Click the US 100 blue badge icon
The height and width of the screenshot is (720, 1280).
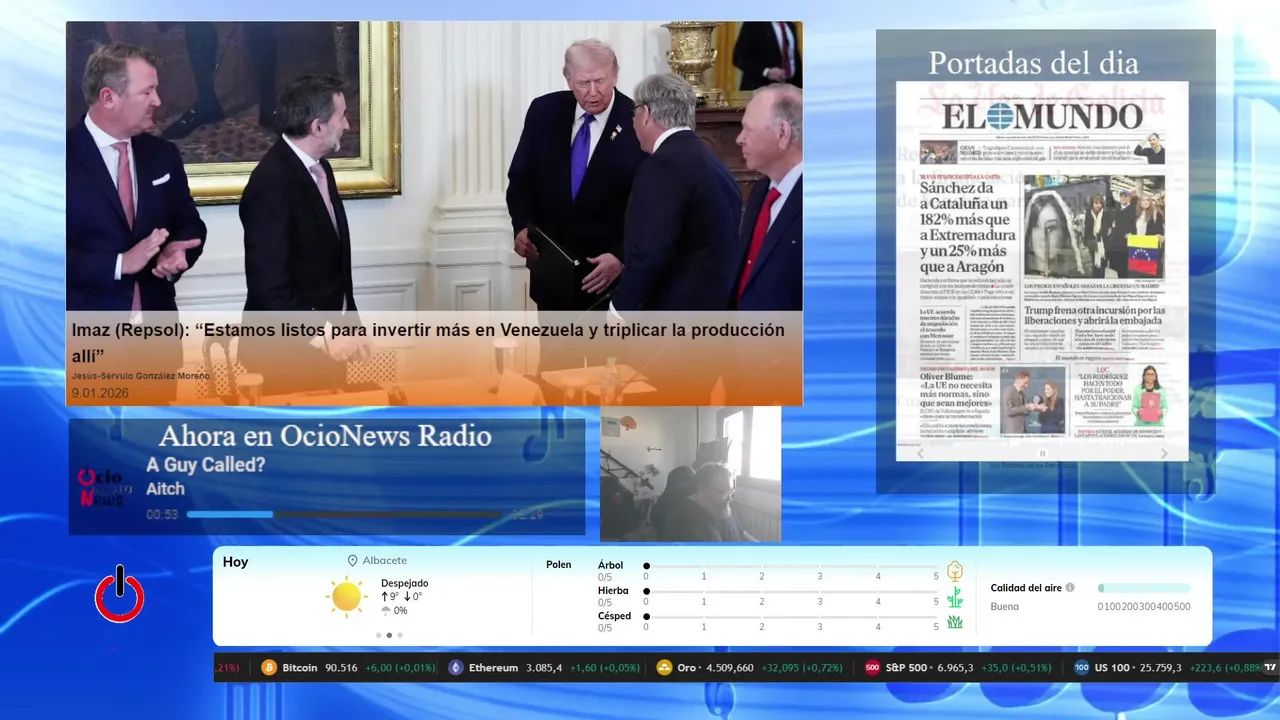tap(1081, 668)
